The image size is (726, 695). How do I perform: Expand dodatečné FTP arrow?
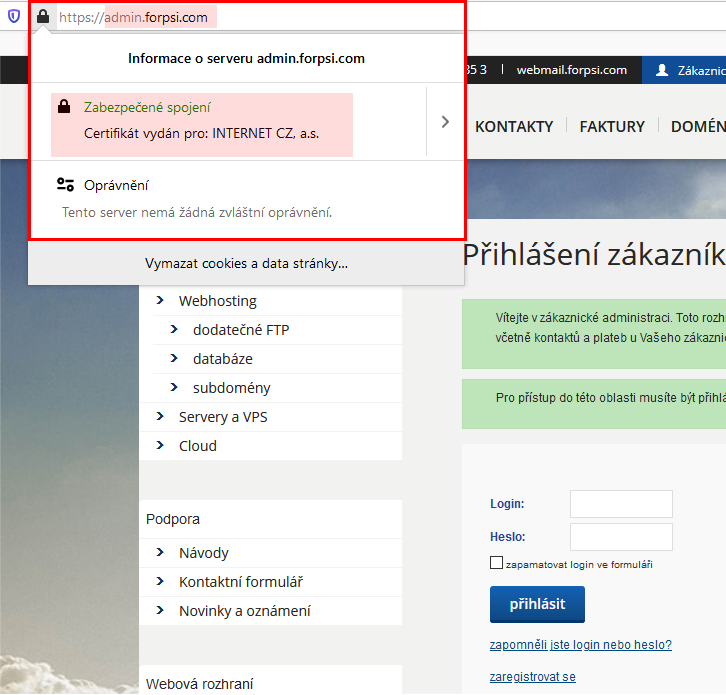pos(174,329)
